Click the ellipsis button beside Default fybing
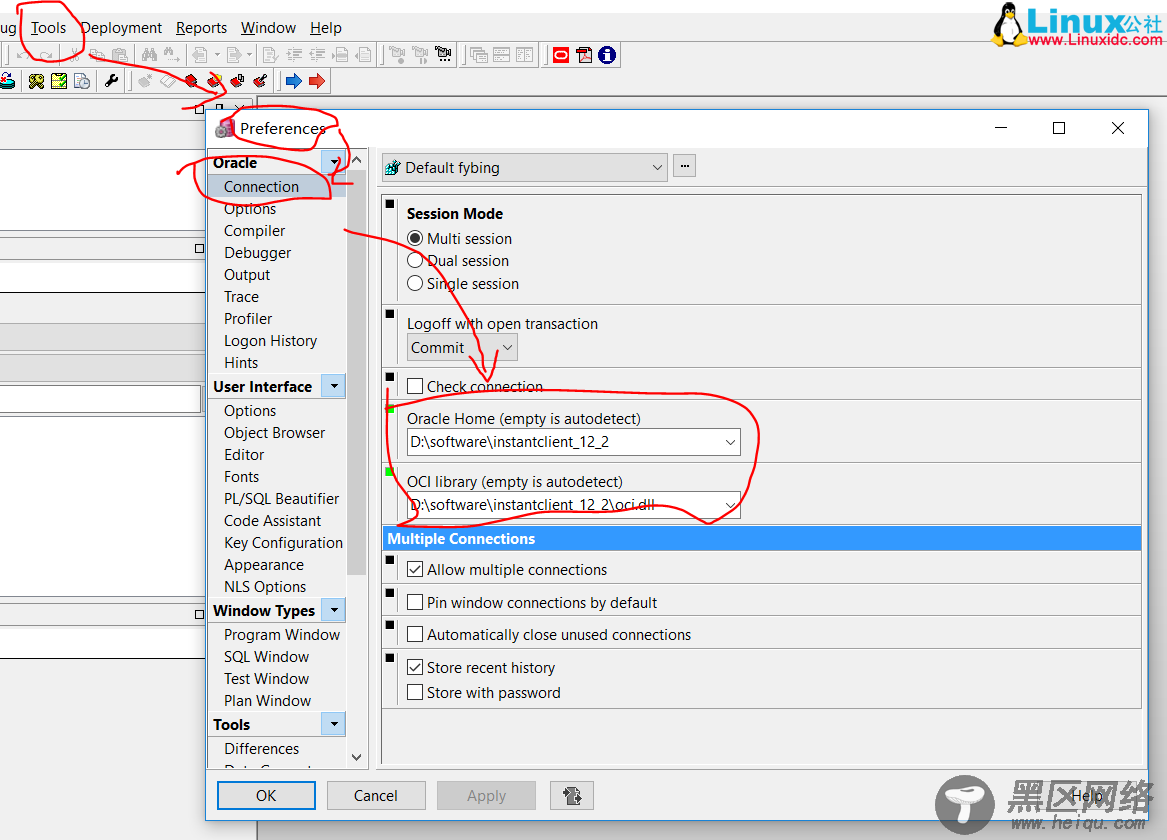 click(x=684, y=166)
